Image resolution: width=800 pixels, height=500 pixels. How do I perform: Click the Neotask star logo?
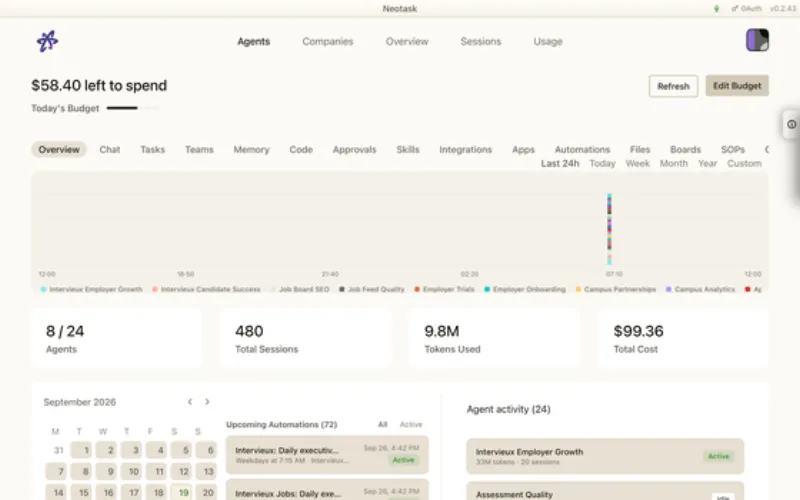[47, 41]
